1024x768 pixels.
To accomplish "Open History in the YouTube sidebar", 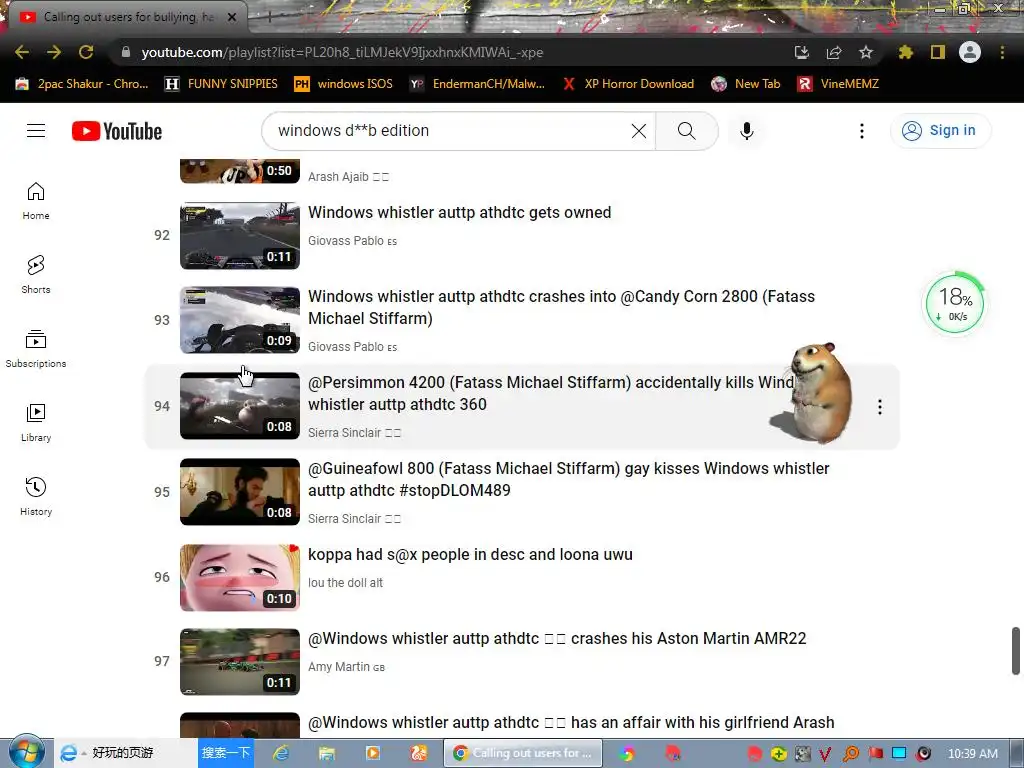I will pos(36,497).
